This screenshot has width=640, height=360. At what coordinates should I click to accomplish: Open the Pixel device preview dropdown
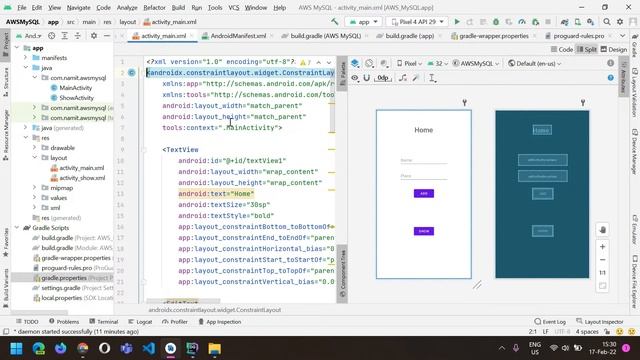point(409,63)
